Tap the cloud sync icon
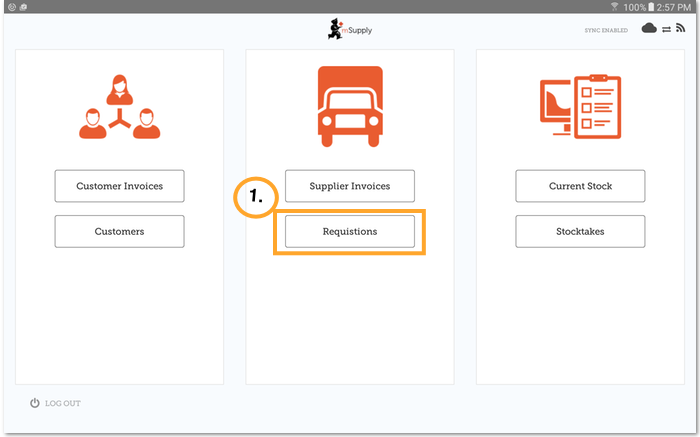Viewport: 700px width, 437px height. [x=649, y=29]
